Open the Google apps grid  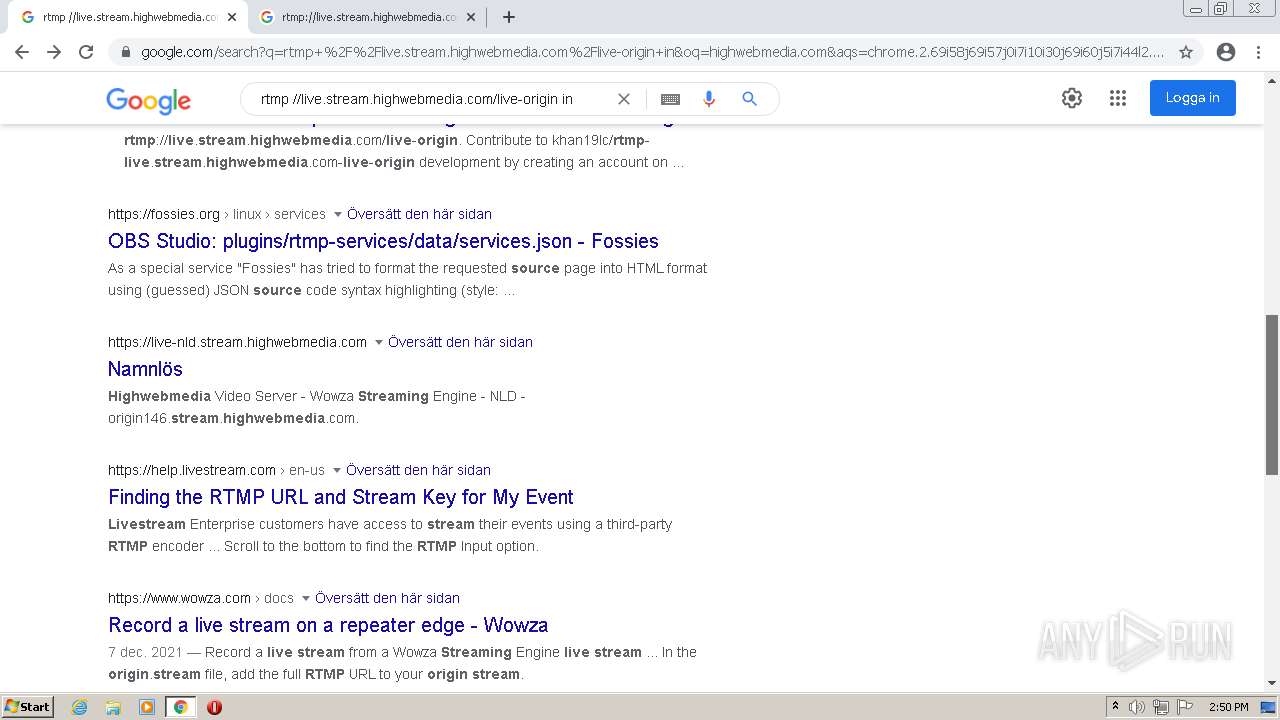(x=1118, y=98)
